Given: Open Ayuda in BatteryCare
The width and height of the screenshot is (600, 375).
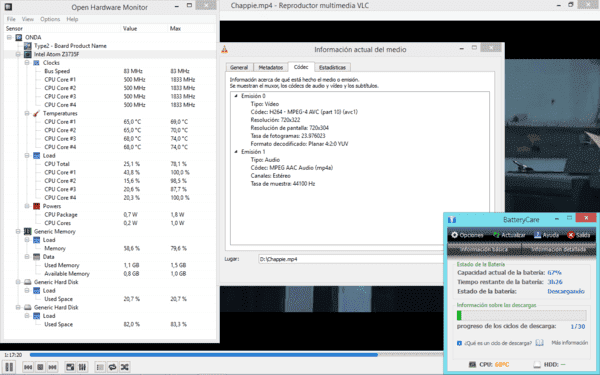Looking at the screenshot, I should click(x=546, y=235).
